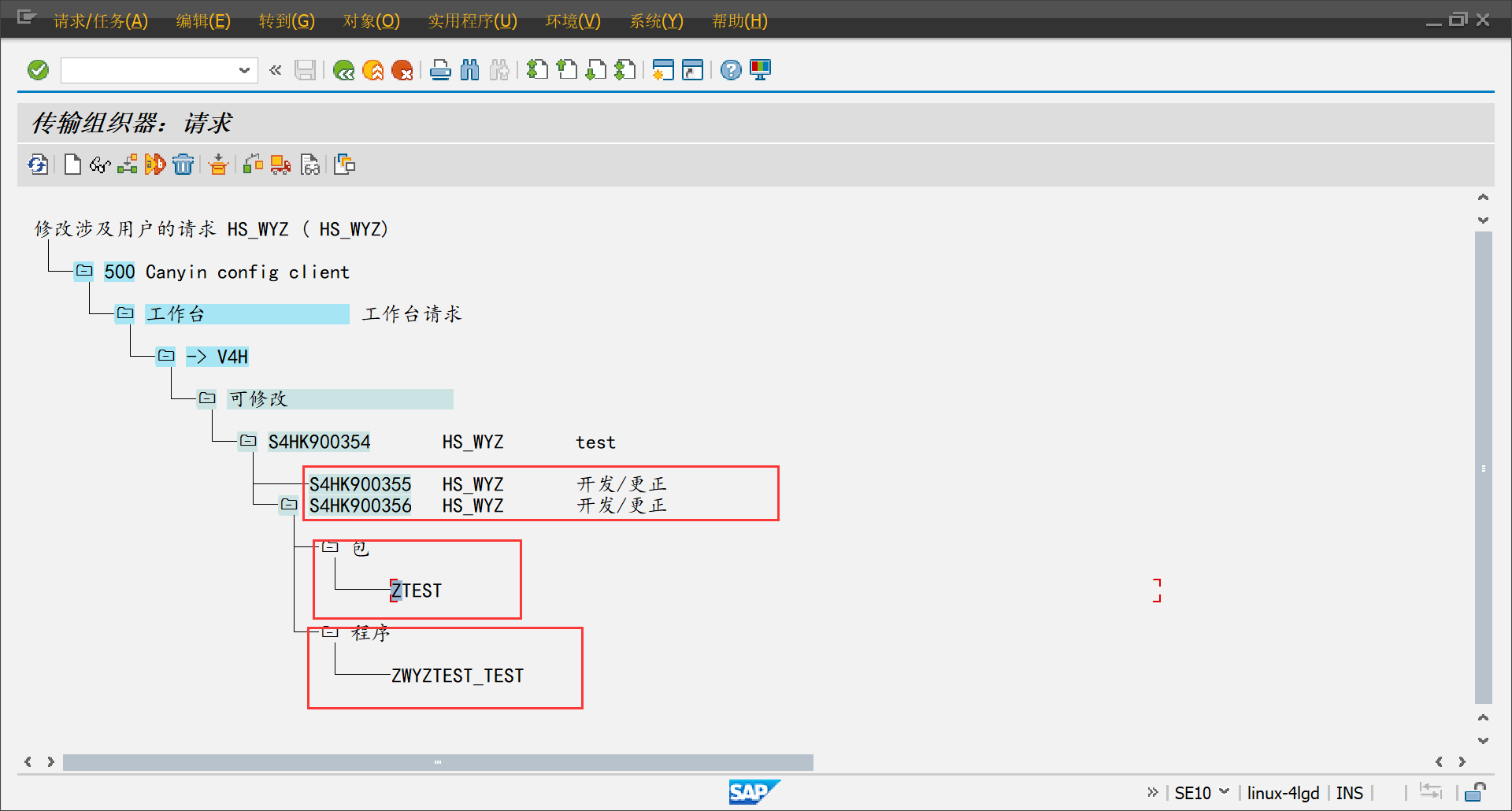This screenshot has width=1512, height=811.
Task: Collapse the S4HK900356 task node
Action: pos(289,505)
